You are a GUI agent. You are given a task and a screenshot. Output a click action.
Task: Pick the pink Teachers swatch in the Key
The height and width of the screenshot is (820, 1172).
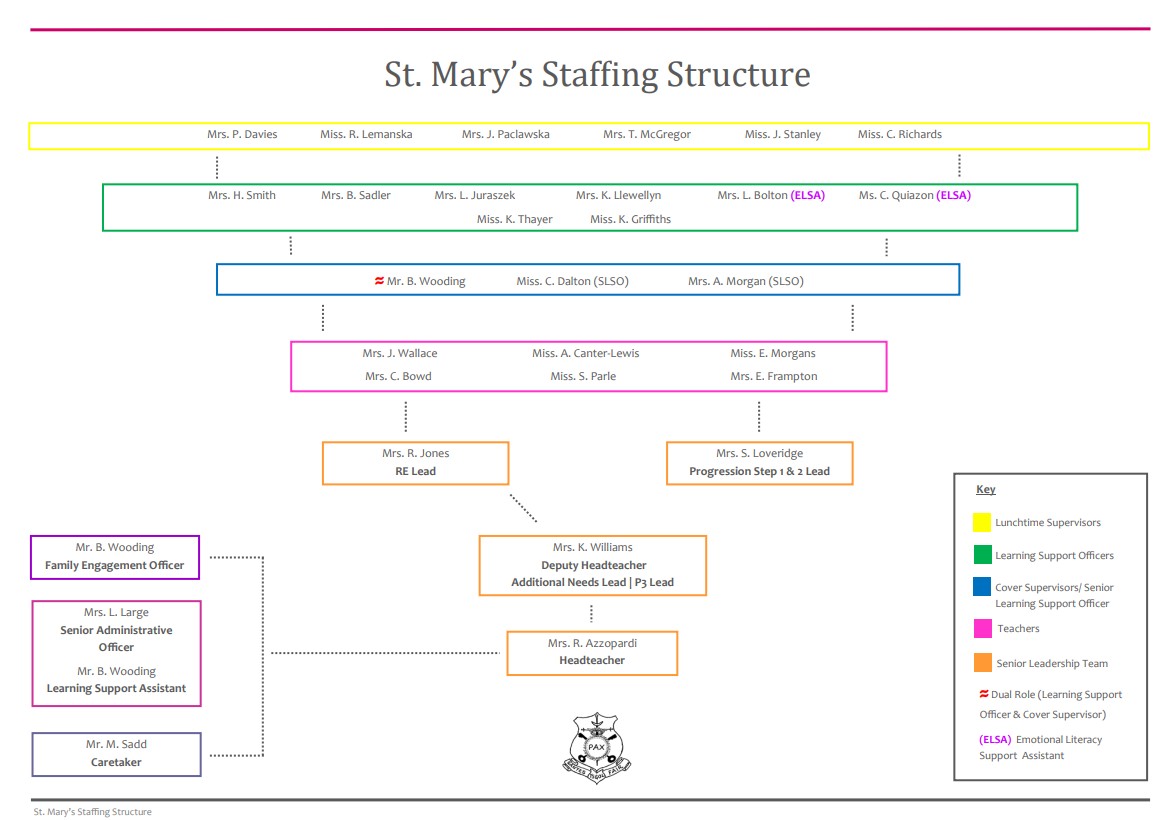pyautogui.click(x=982, y=629)
